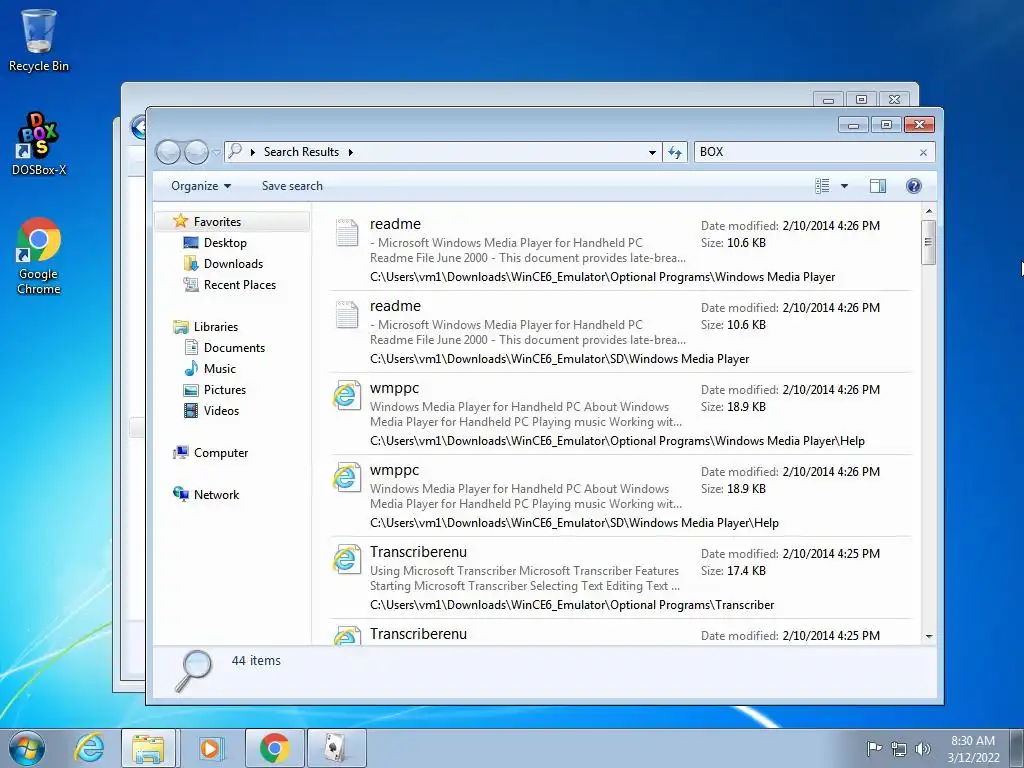The width and height of the screenshot is (1024, 768).
Task: Open the view options dropdown arrow
Action: tap(844, 186)
